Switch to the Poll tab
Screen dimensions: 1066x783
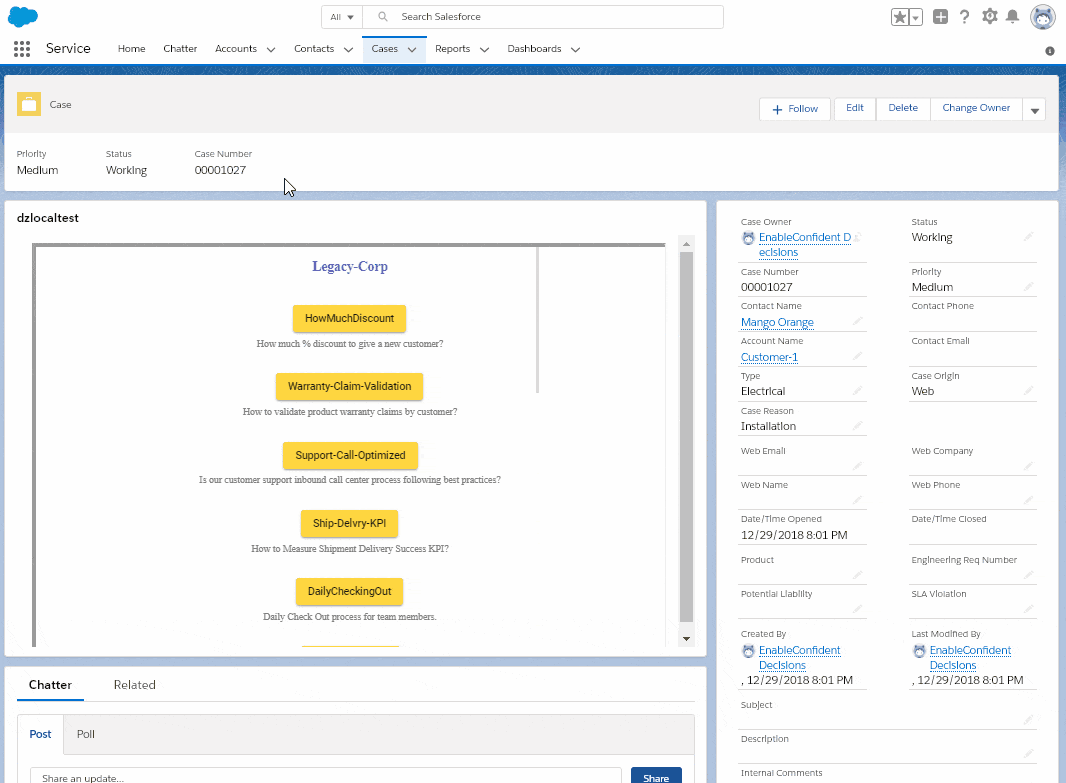click(x=85, y=734)
